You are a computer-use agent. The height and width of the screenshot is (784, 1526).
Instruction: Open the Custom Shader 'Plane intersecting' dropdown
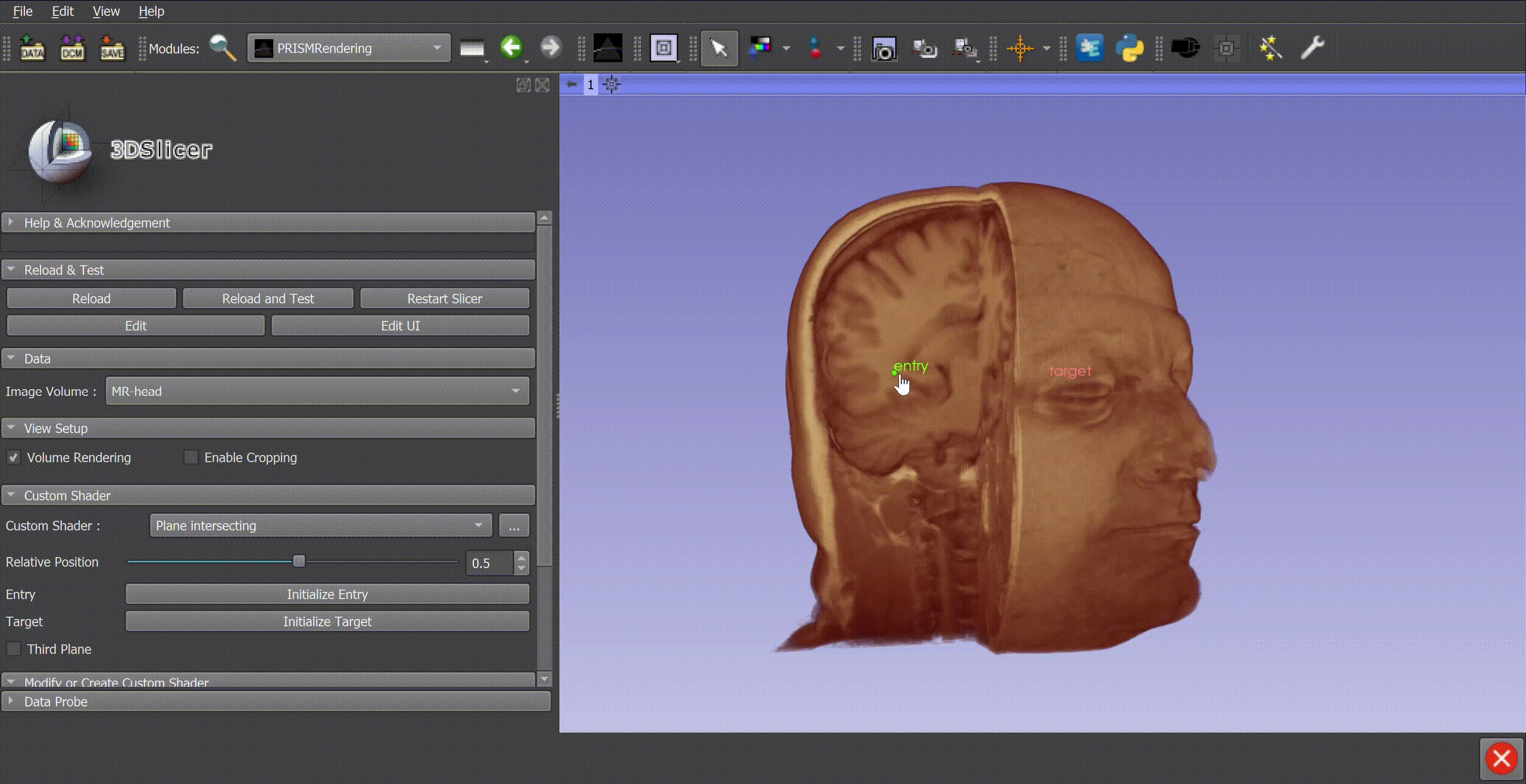tap(320, 525)
